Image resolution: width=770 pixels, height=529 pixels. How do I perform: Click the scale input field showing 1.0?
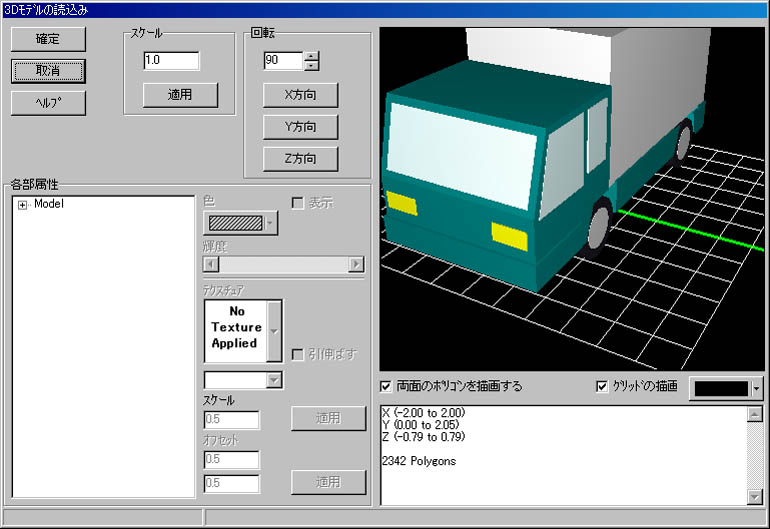[x=171, y=61]
